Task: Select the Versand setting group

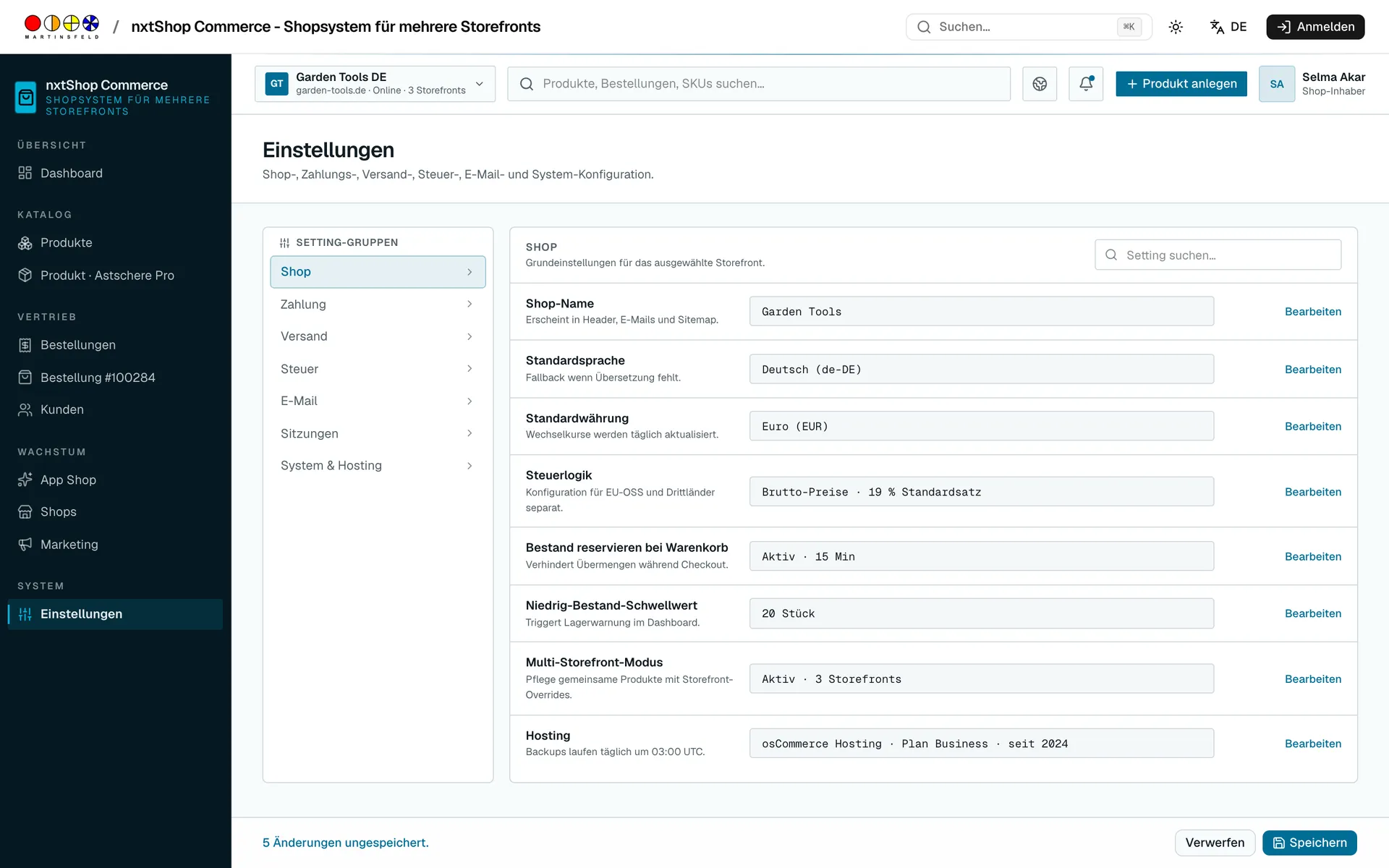Action: [x=378, y=336]
